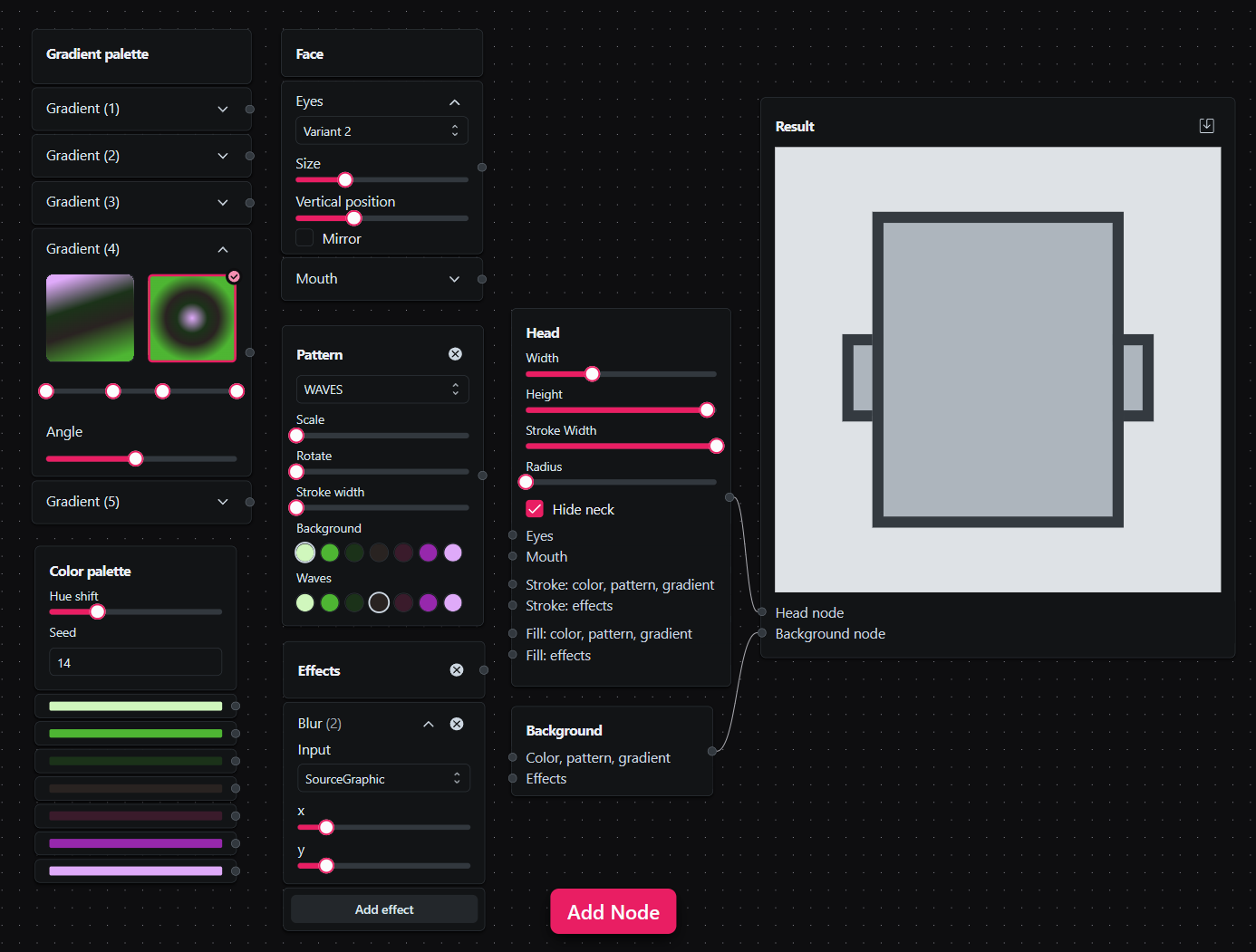Open the SourceGraphic input dropdown

383,779
